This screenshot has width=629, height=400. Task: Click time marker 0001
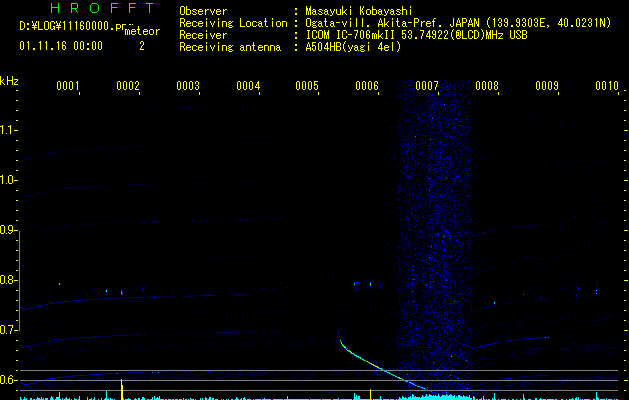coord(67,85)
